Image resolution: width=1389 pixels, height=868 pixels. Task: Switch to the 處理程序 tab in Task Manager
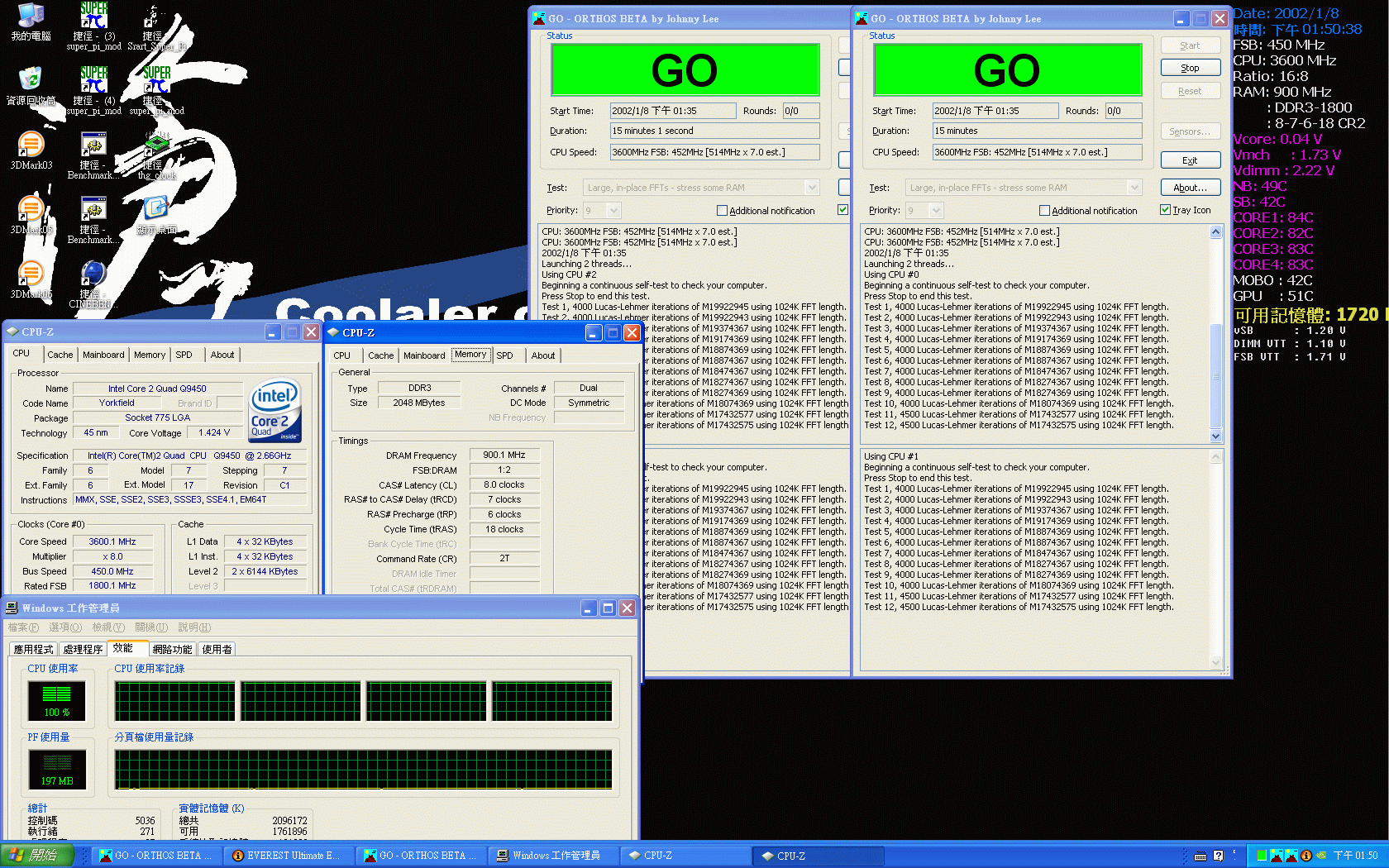83,650
